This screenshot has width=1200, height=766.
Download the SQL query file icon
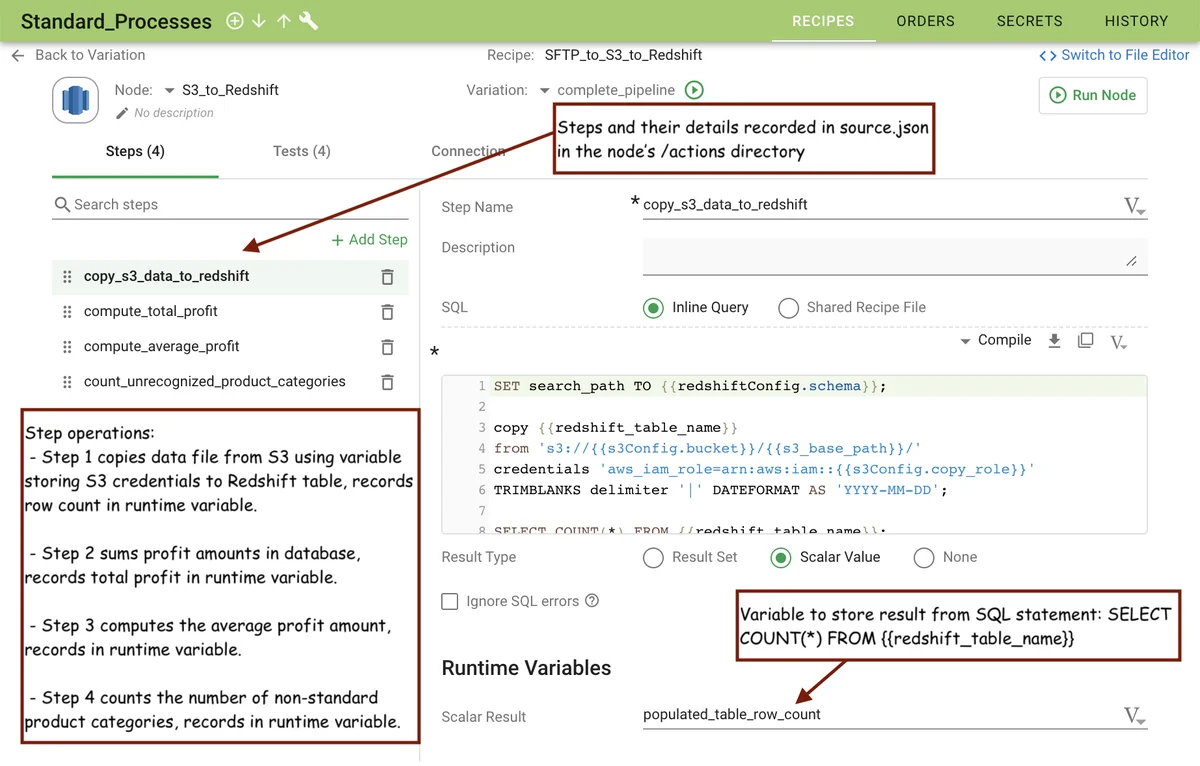(1054, 341)
